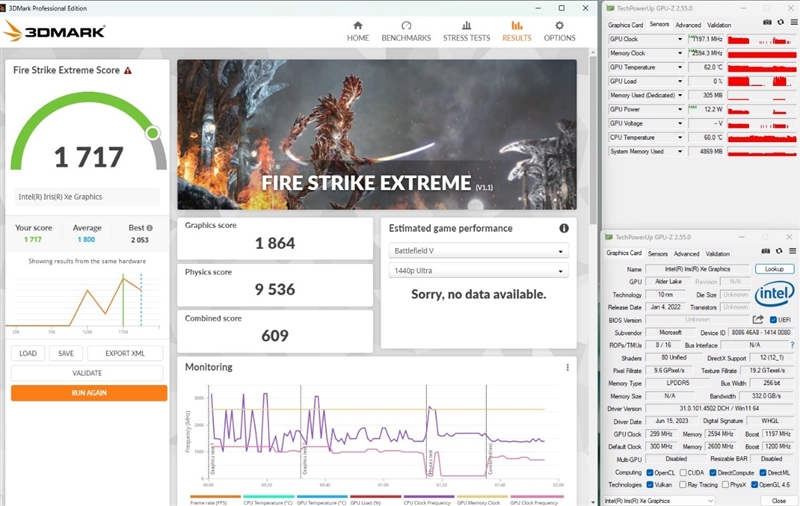Go to STRESS TESTS in 3DMark
Image resolution: width=800 pixels, height=506 pixels.
click(x=466, y=32)
